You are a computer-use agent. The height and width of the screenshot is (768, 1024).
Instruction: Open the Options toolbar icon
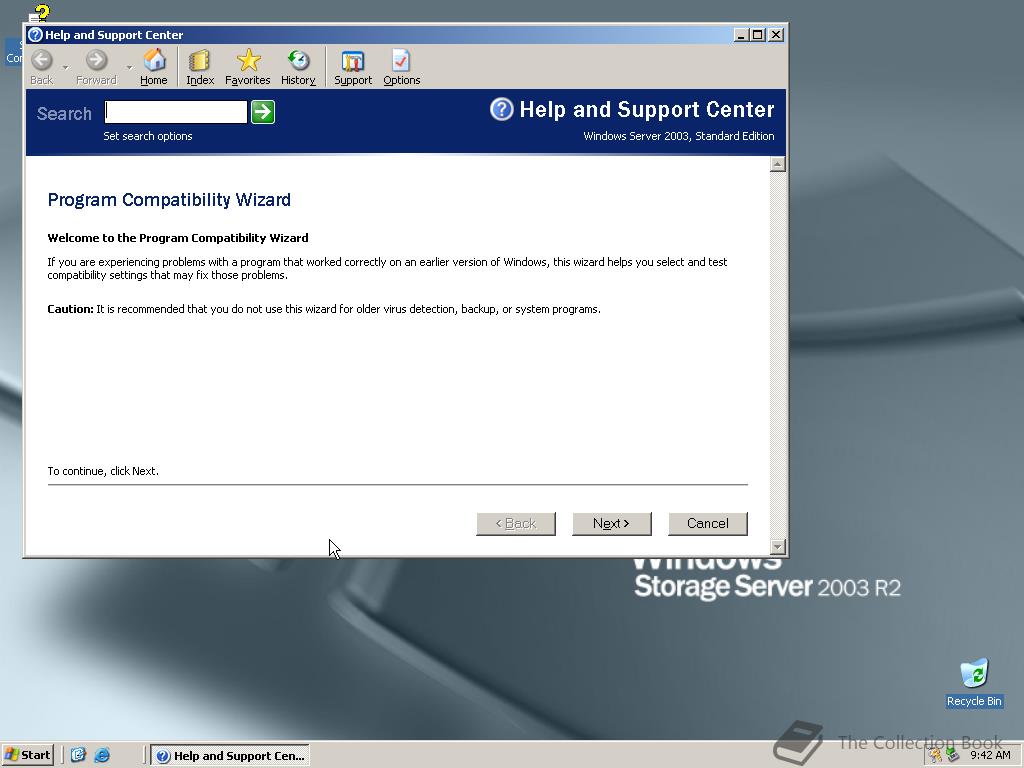click(402, 67)
